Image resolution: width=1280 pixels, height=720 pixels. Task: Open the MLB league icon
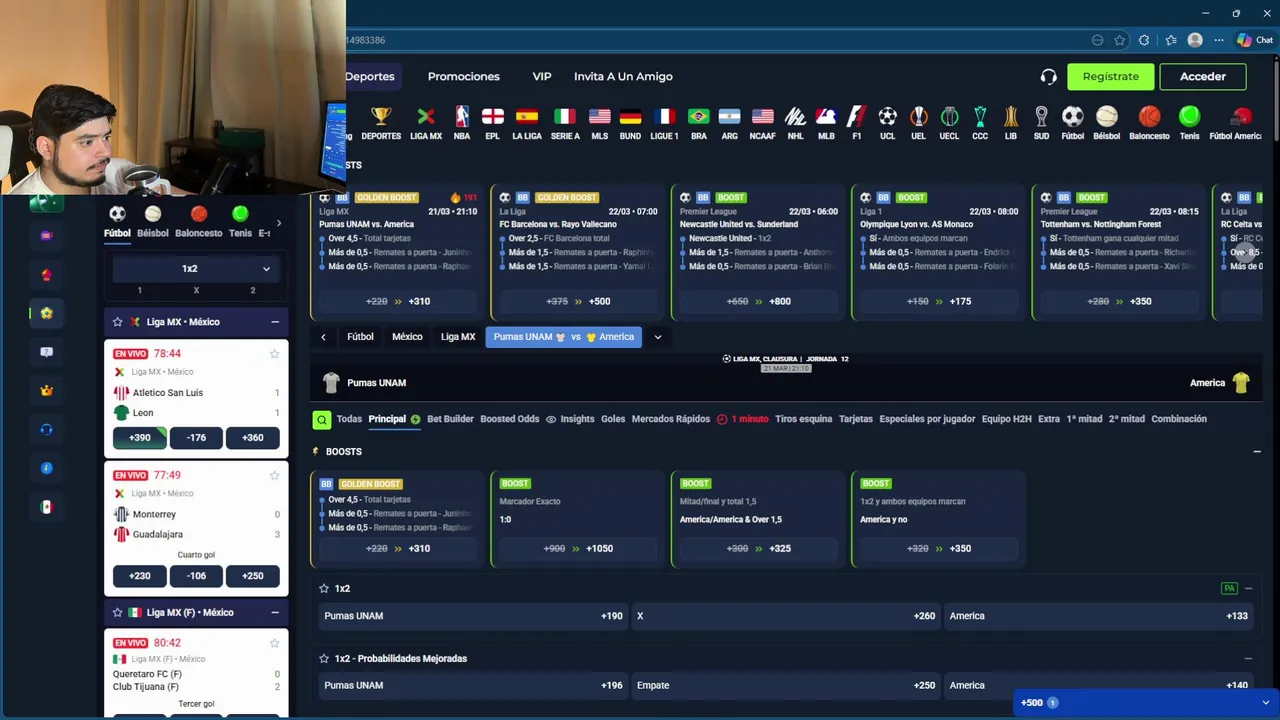[826, 117]
